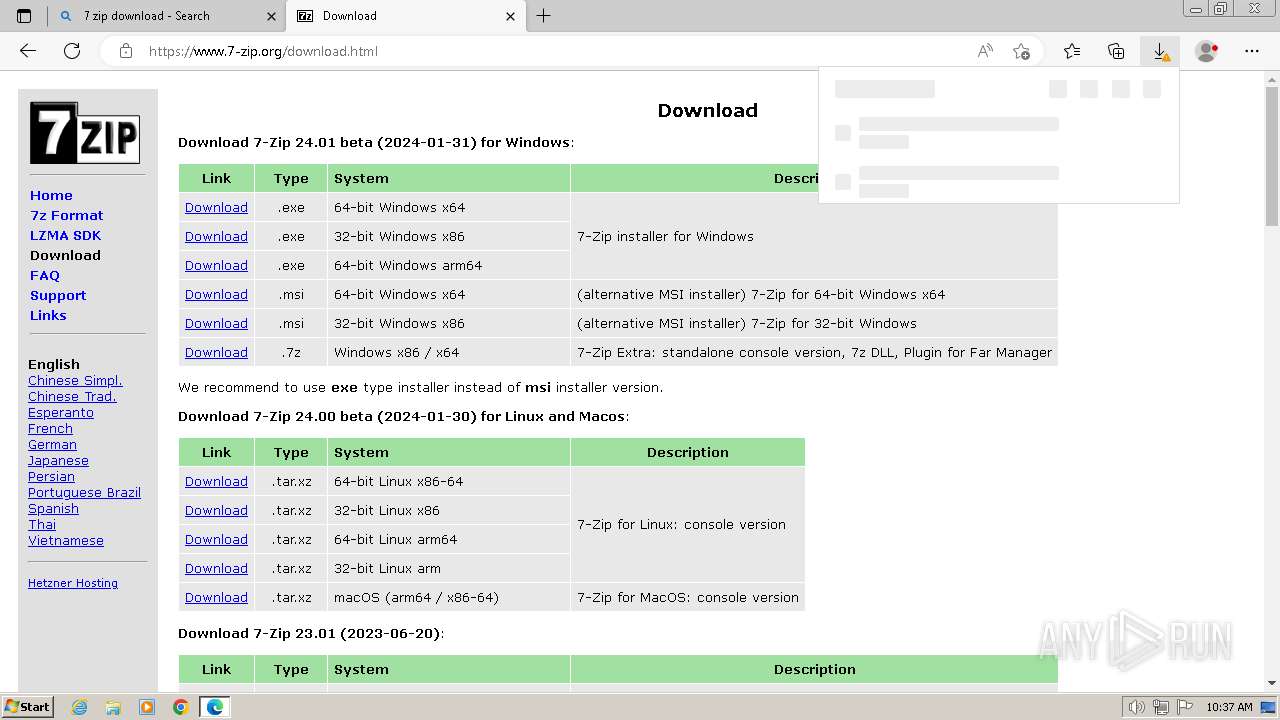Open the Read aloud icon

pos(985,51)
